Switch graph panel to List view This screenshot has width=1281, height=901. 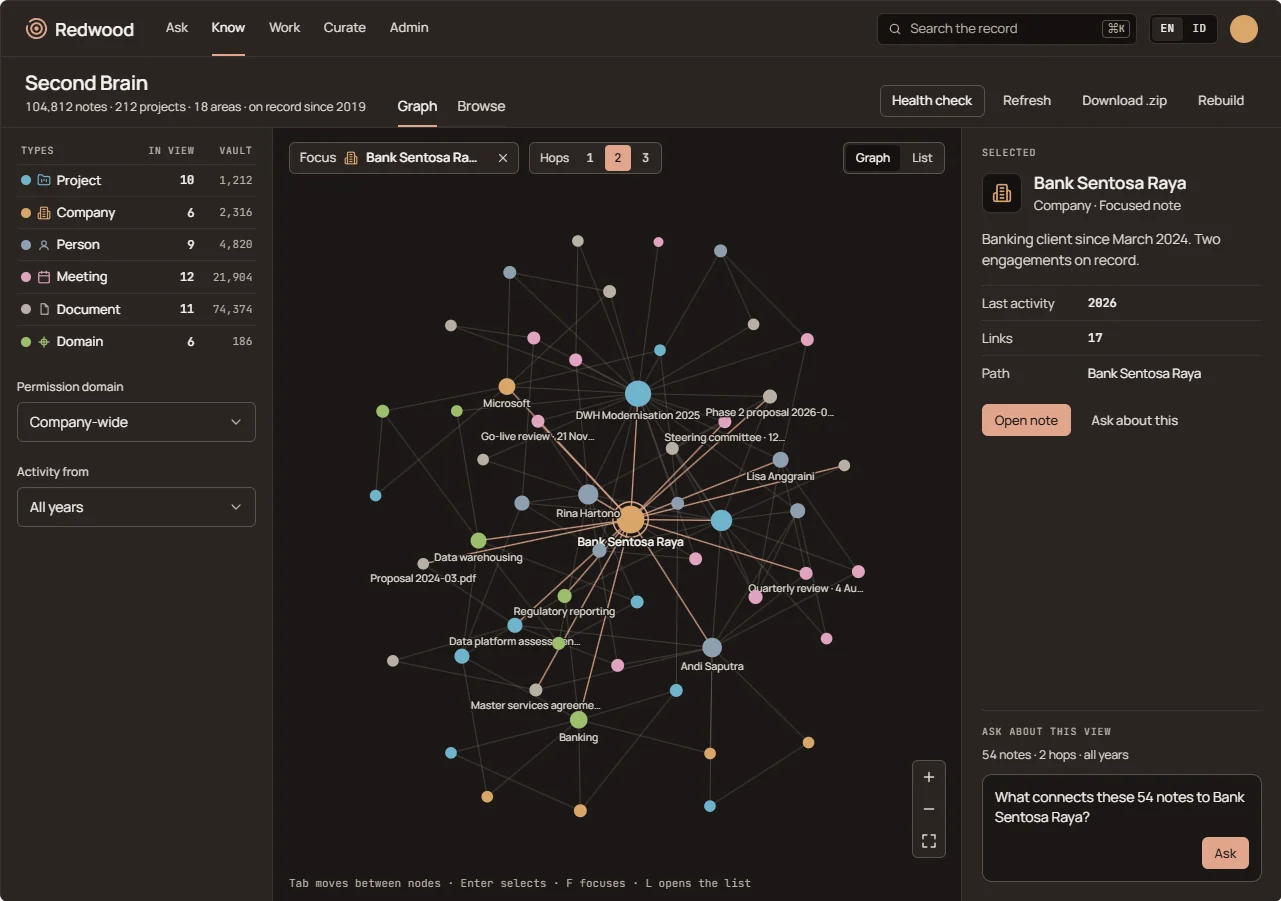pos(922,158)
